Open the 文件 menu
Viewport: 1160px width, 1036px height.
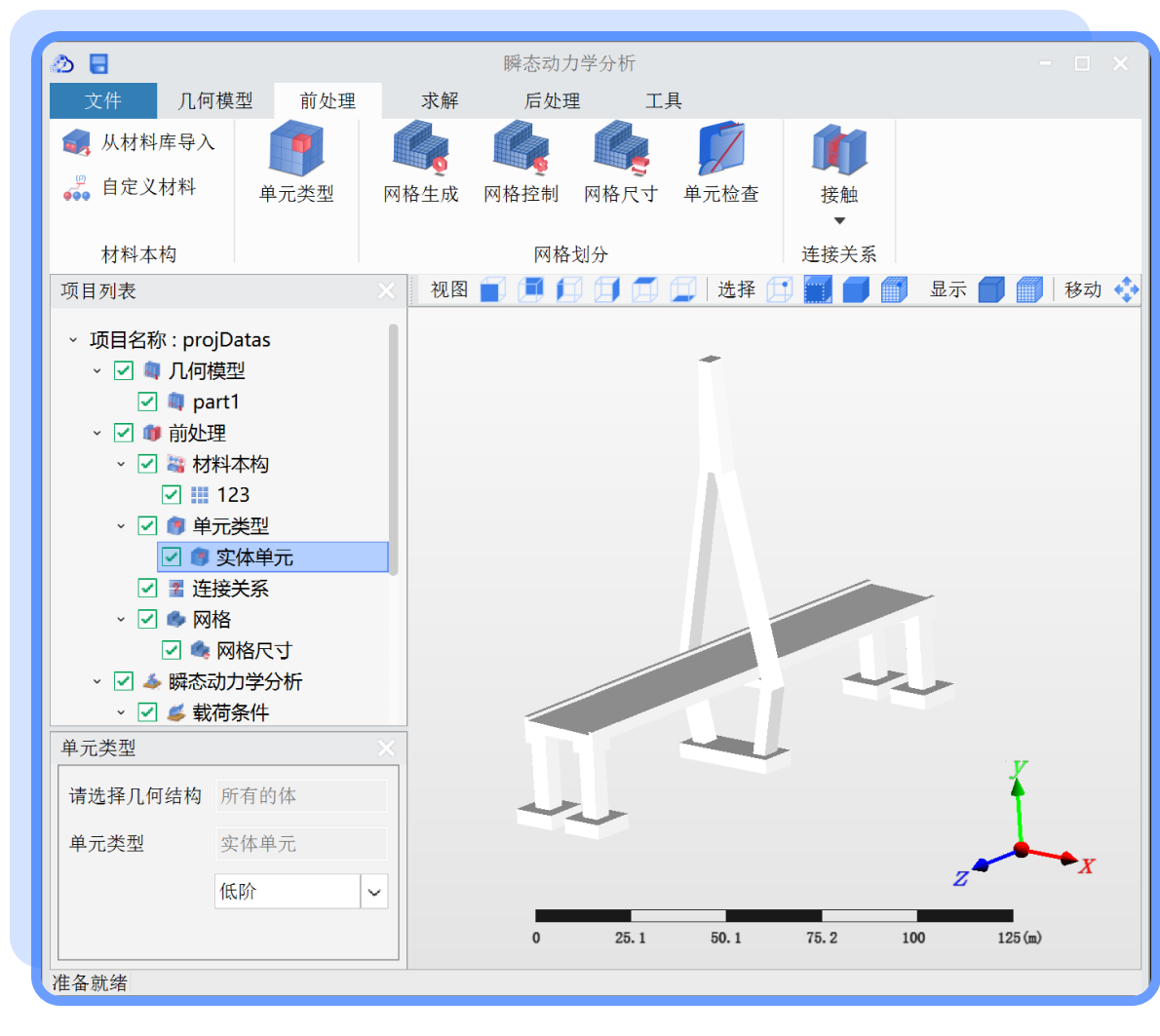[x=102, y=100]
